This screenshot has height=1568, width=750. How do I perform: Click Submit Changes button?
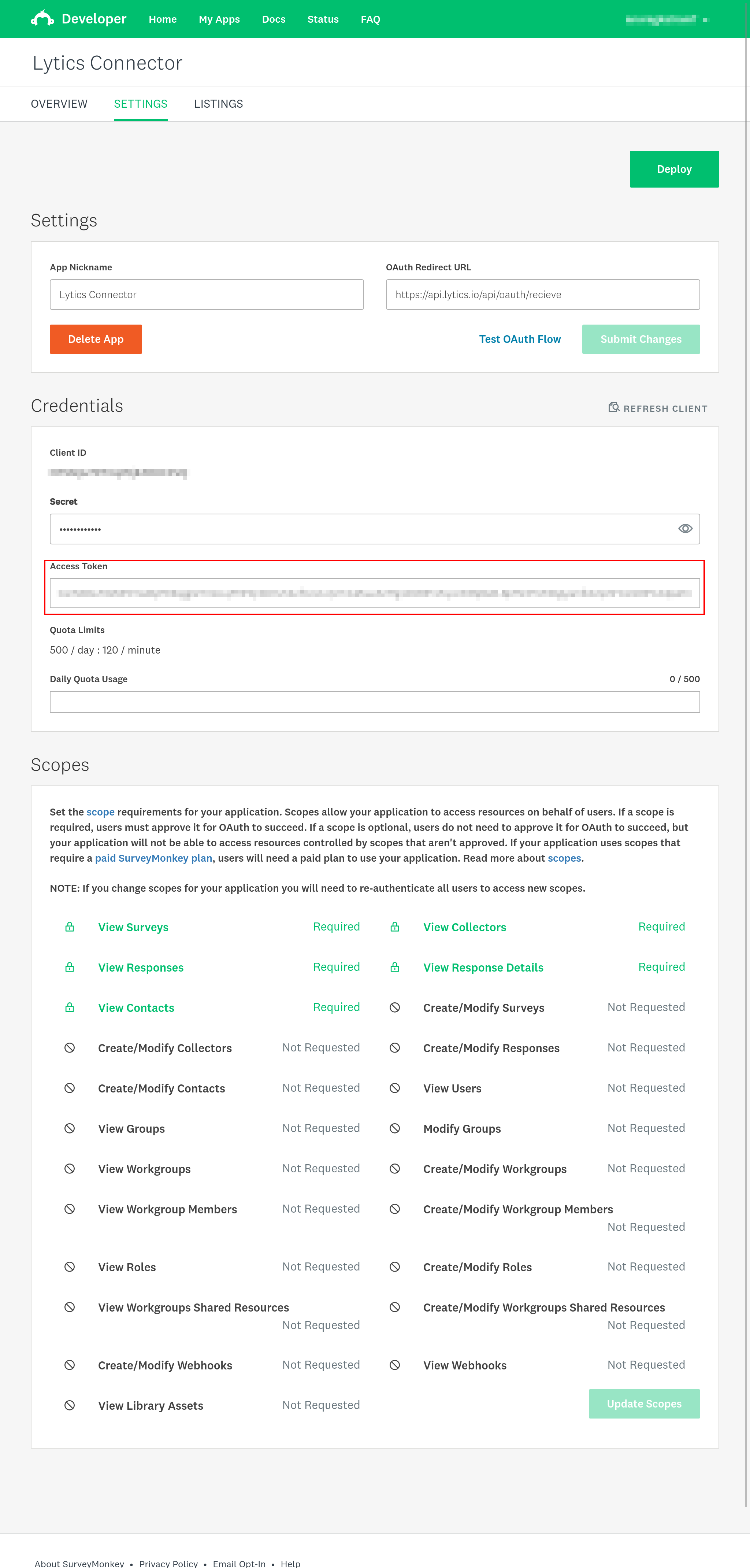(x=640, y=339)
